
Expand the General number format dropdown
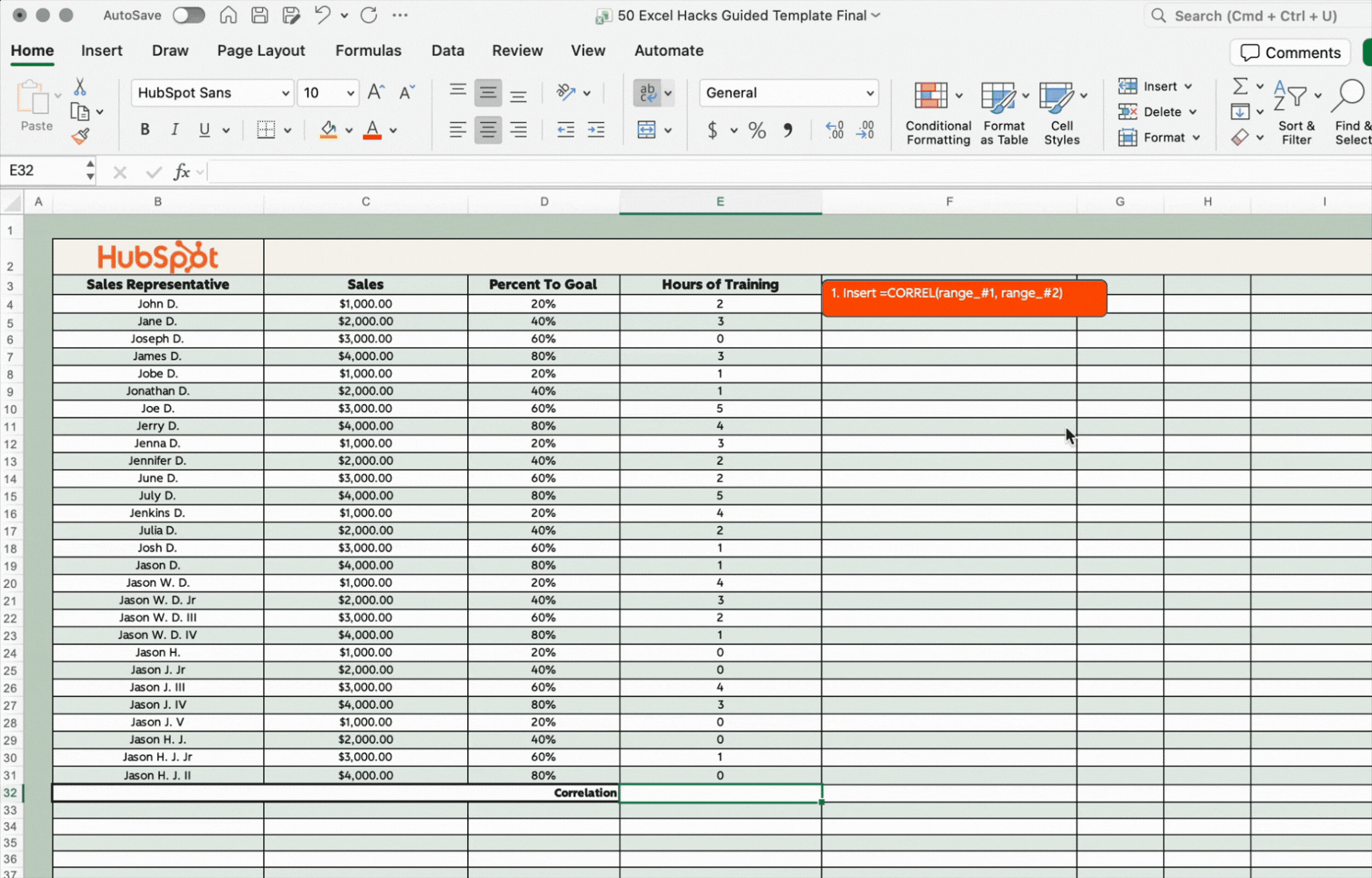(x=869, y=94)
